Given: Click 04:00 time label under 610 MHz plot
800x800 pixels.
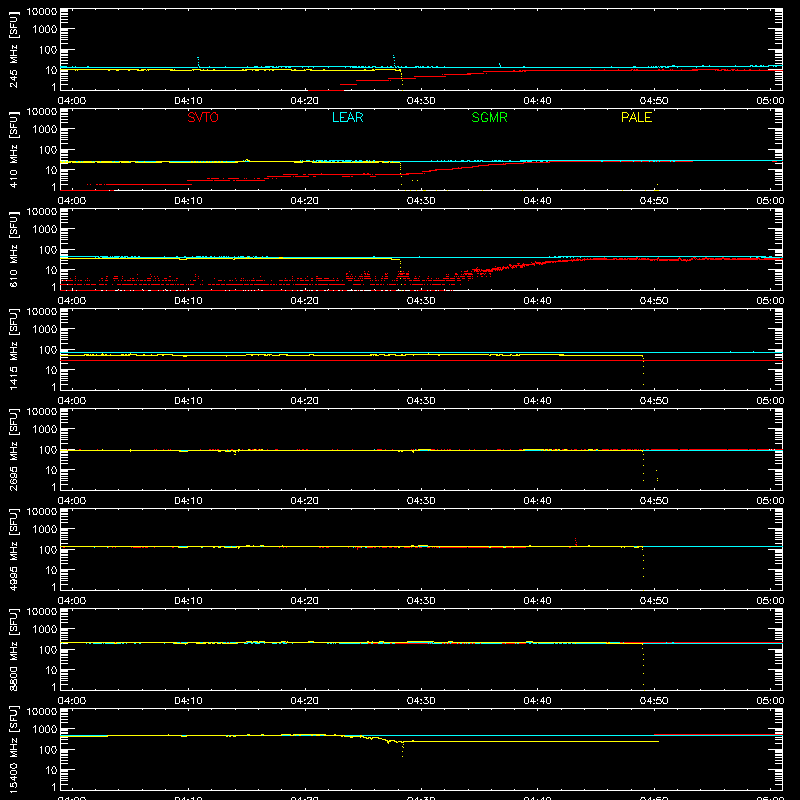Looking at the screenshot, I should pos(71,301).
